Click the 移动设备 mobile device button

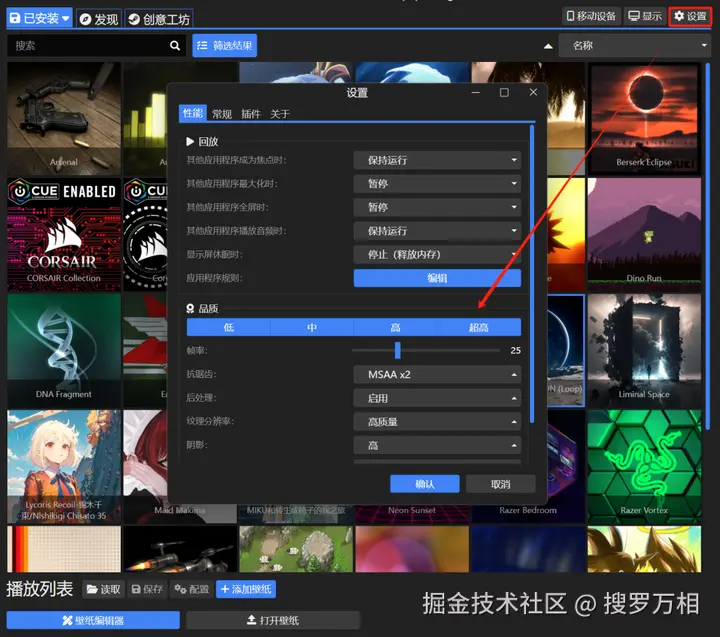click(591, 16)
